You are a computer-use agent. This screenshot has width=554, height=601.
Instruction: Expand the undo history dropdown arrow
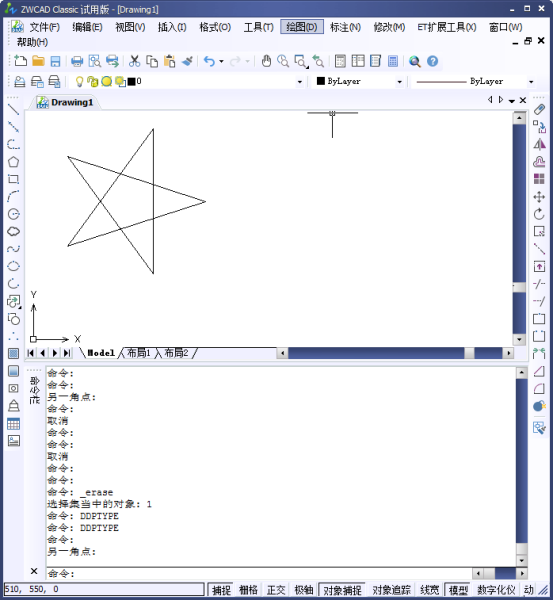point(221,61)
